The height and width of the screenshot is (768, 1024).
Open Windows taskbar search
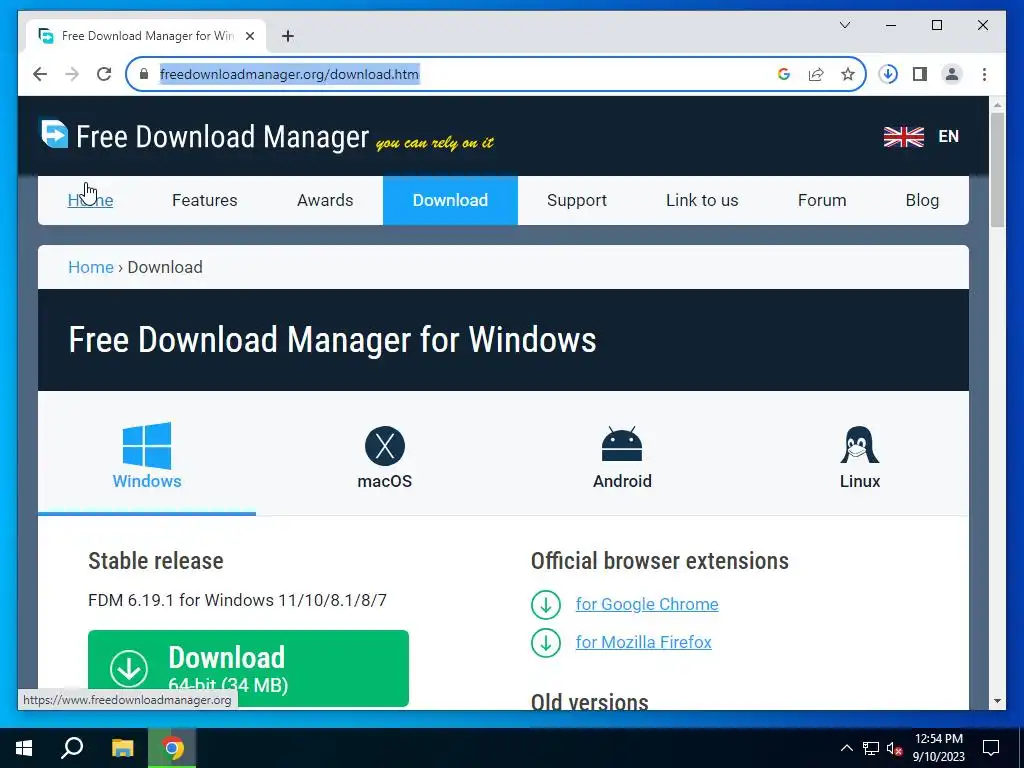coord(72,748)
